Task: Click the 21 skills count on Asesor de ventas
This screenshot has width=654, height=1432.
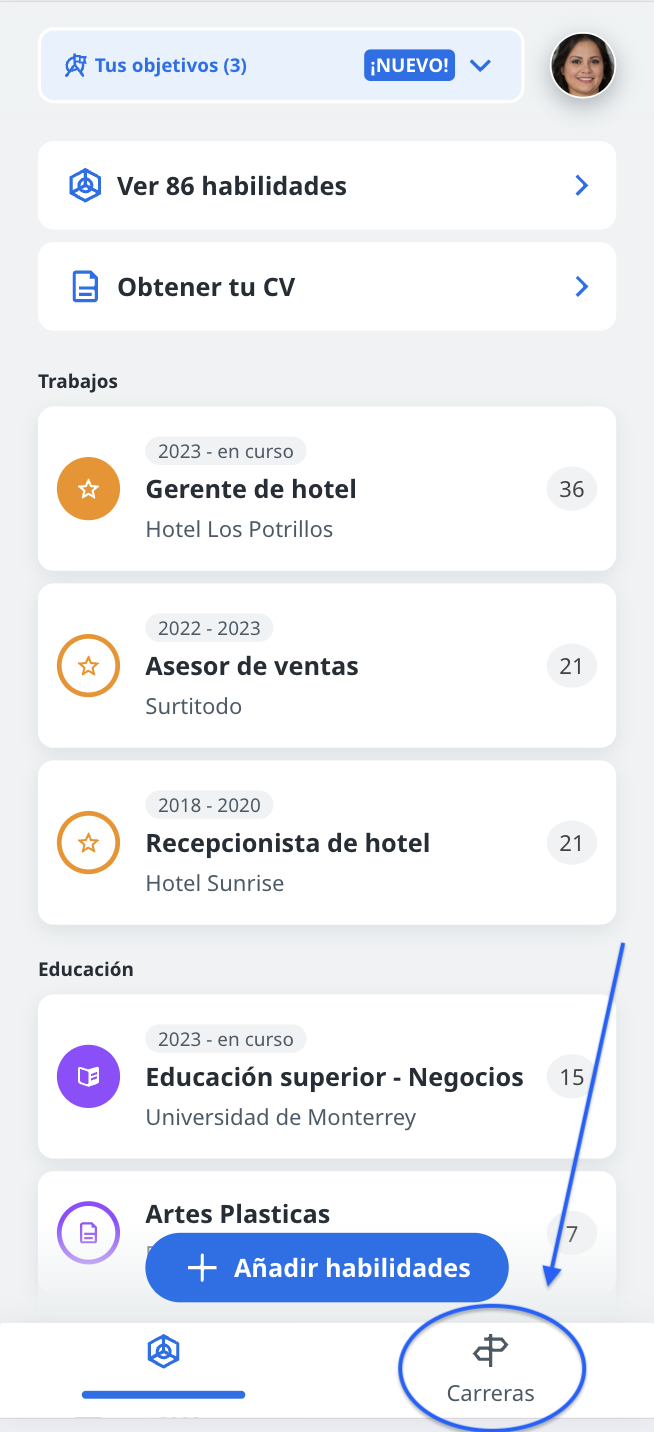Action: pyautogui.click(x=571, y=666)
